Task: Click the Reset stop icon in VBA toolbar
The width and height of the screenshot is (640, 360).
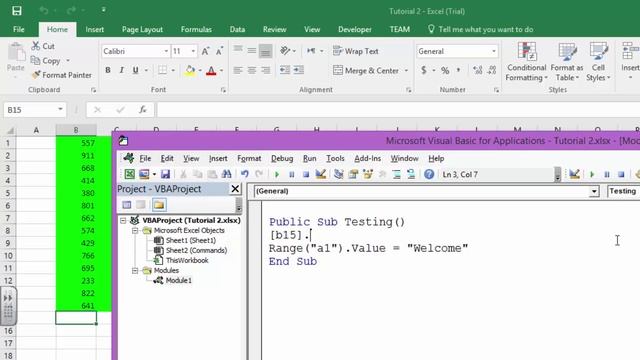Action: (306, 175)
